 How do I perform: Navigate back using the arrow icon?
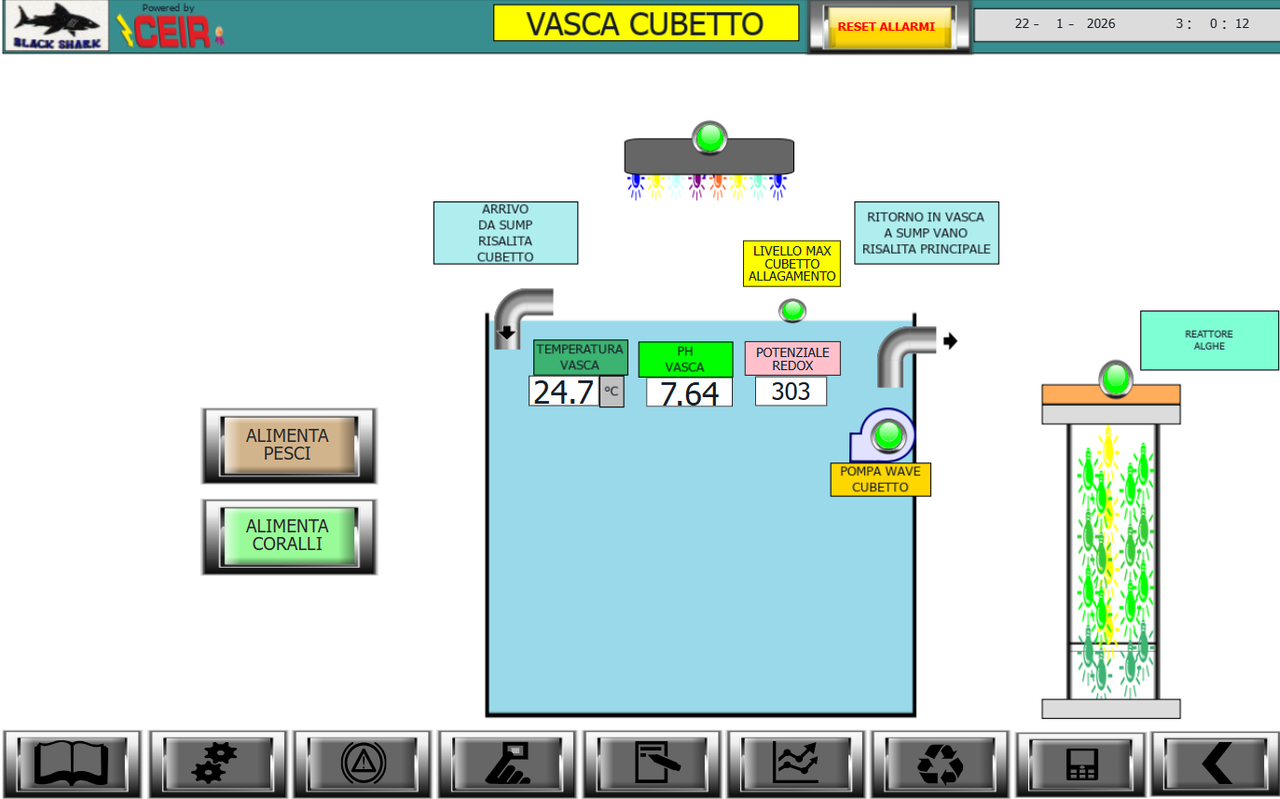[x=1216, y=762]
